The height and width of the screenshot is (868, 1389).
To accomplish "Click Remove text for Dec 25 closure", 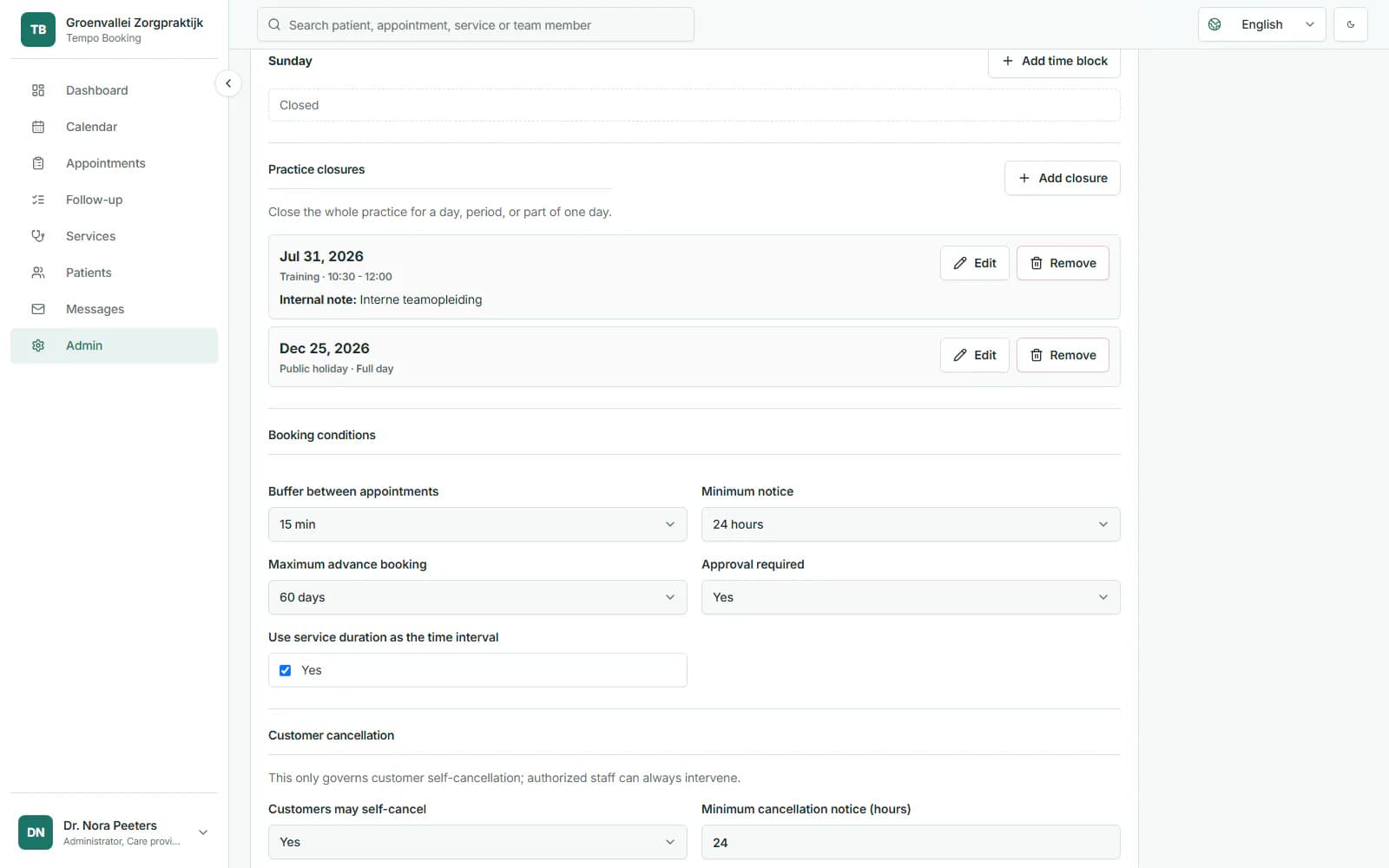I will pyautogui.click(x=1073, y=355).
